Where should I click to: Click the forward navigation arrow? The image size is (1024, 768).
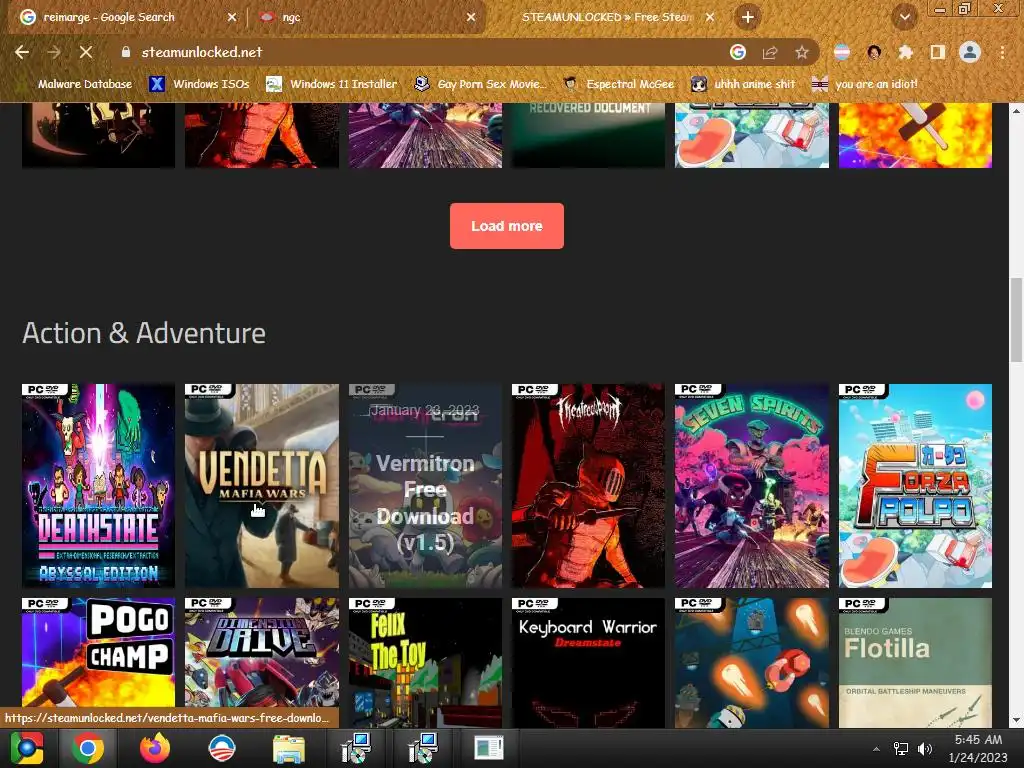(54, 52)
